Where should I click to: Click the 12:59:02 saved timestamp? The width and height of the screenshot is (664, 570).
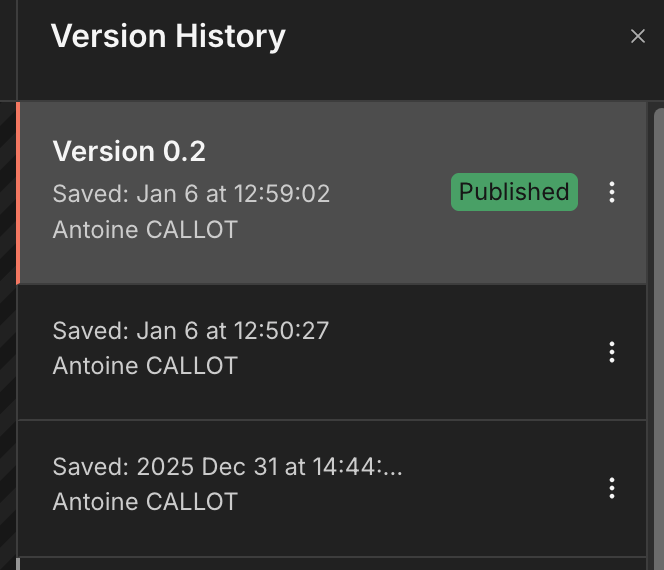[191, 193]
